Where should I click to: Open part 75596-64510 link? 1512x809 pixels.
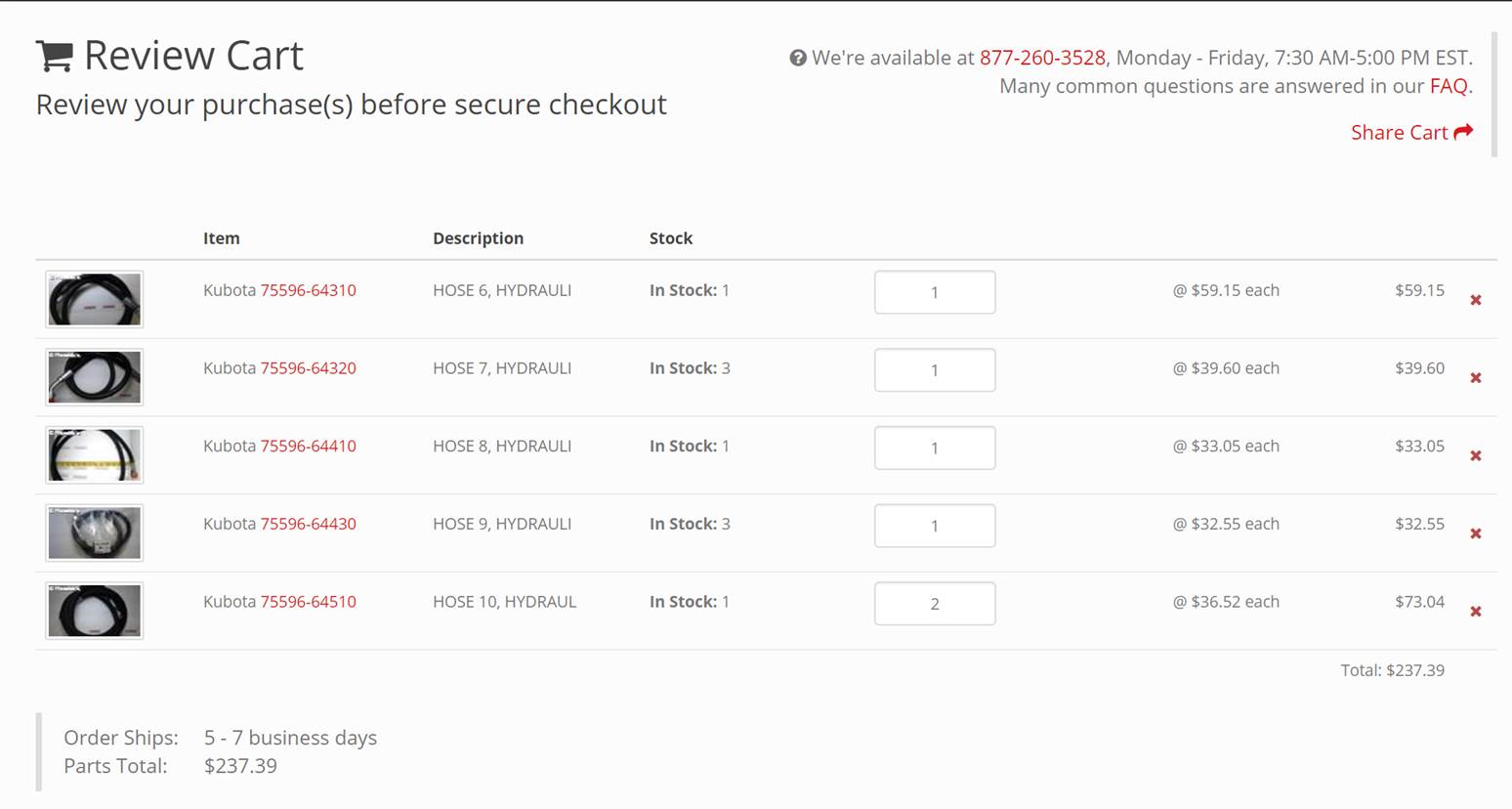pyautogui.click(x=308, y=602)
